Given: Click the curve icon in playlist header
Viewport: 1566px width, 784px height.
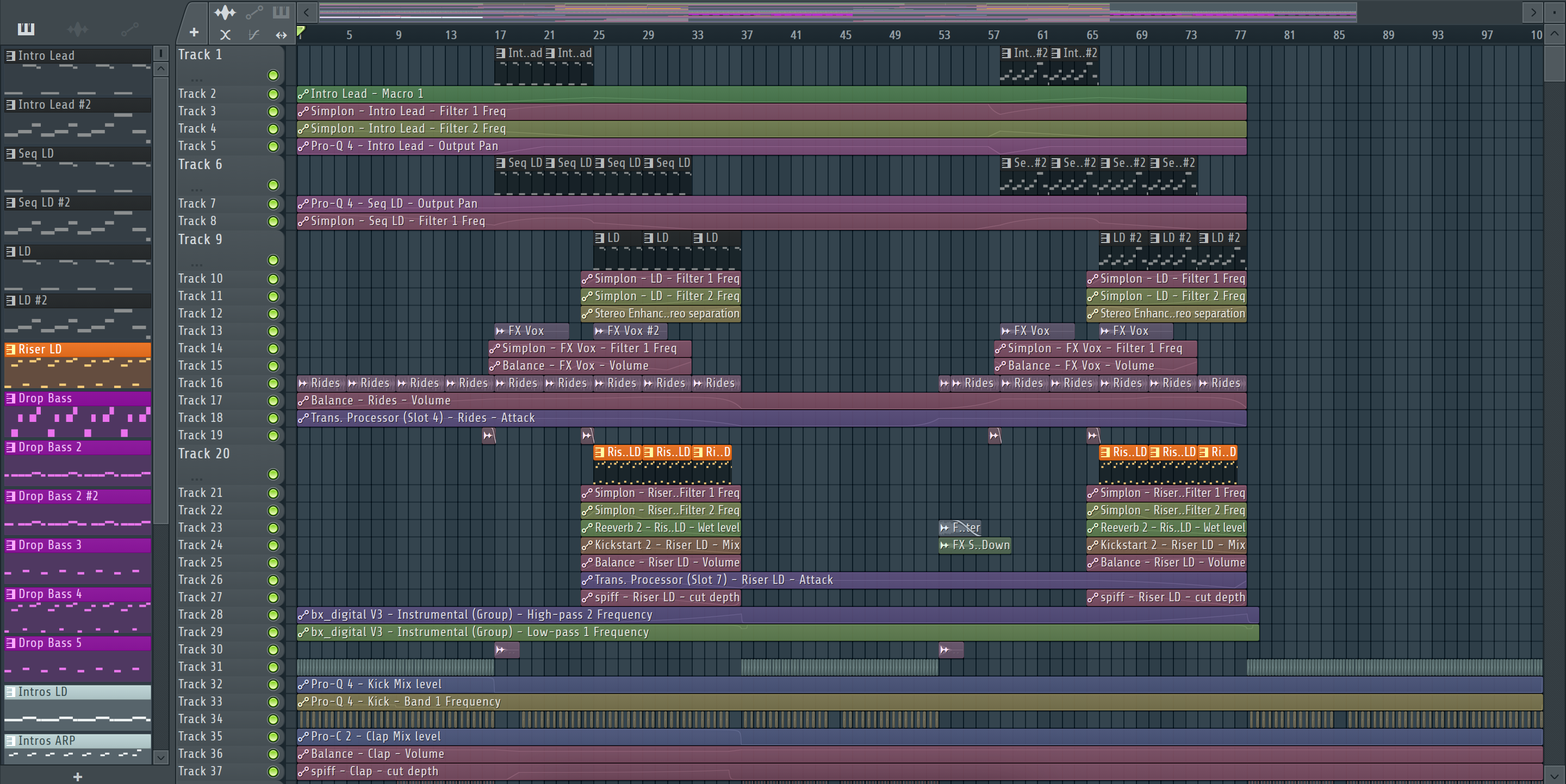Looking at the screenshot, I should [x=253, y=35].
